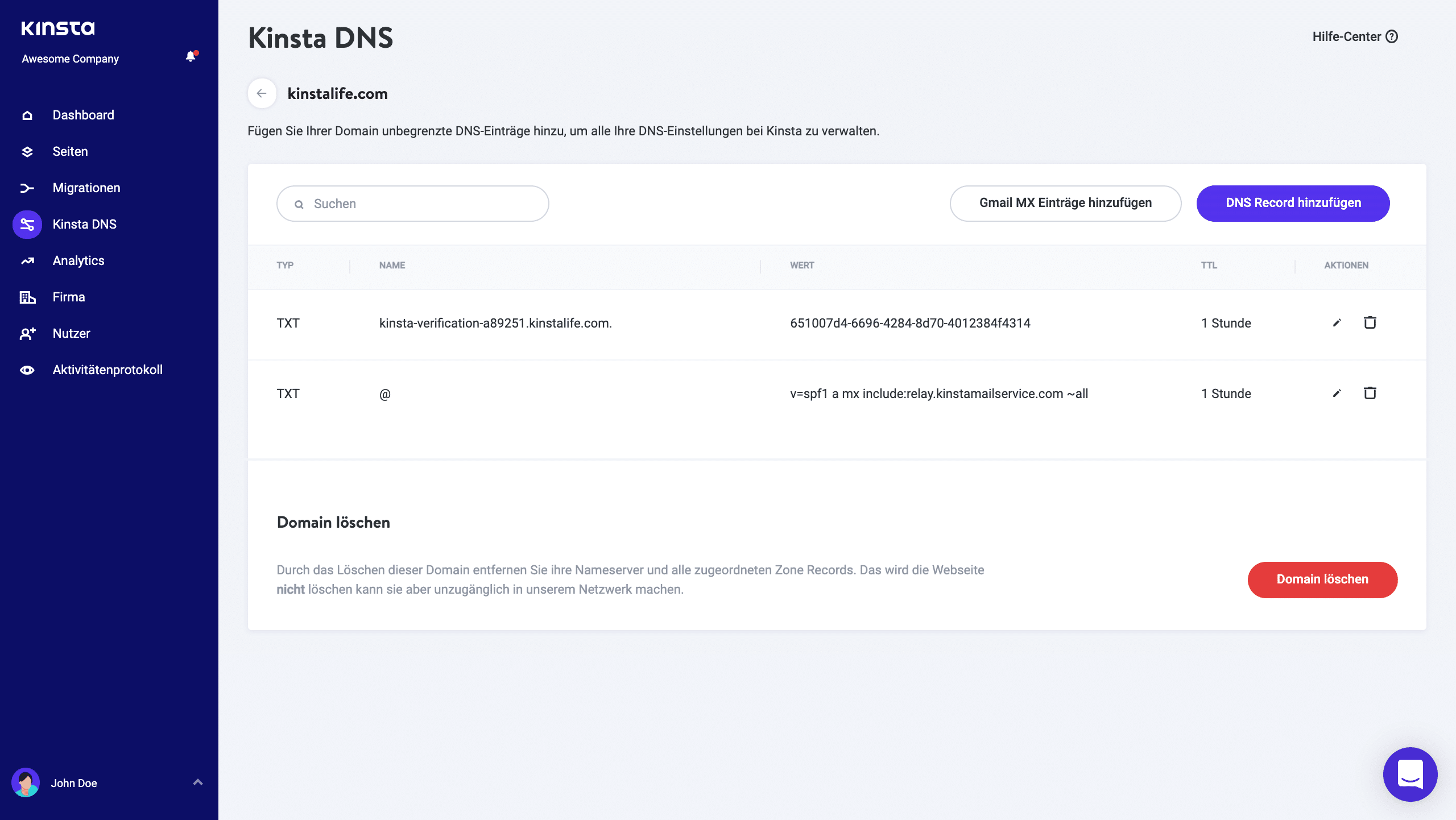1456x820 pixels.
Task: Open Firma in the sidebar
Action: click(x=69, y=297)
